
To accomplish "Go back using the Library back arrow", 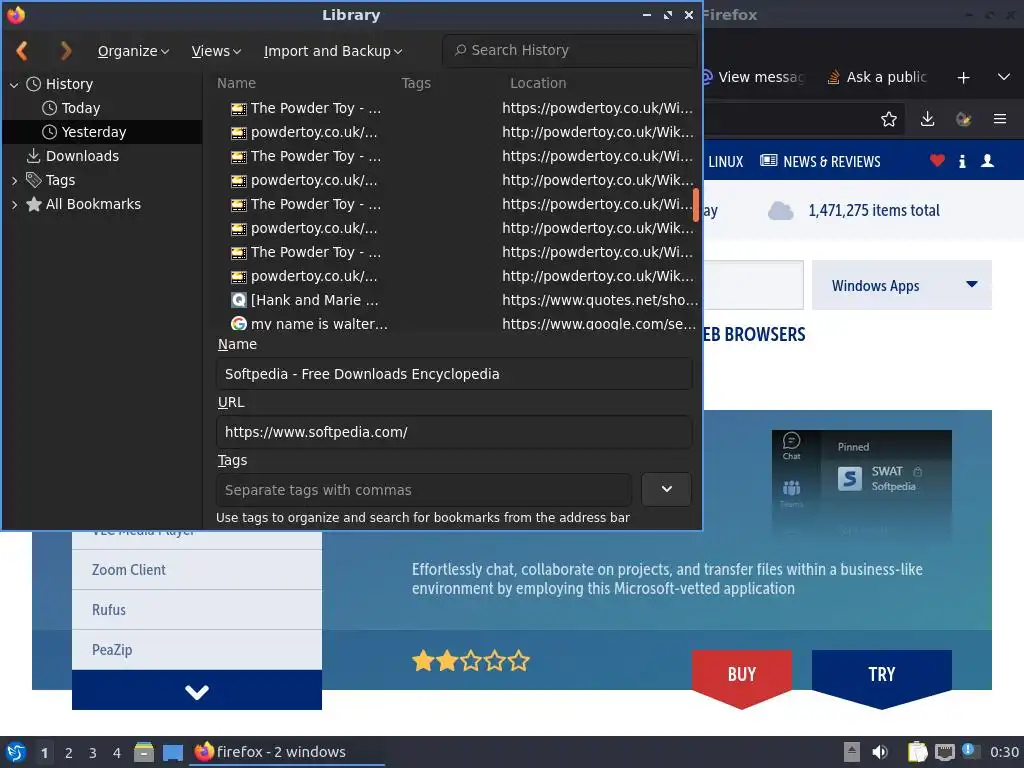I will 22,50.
